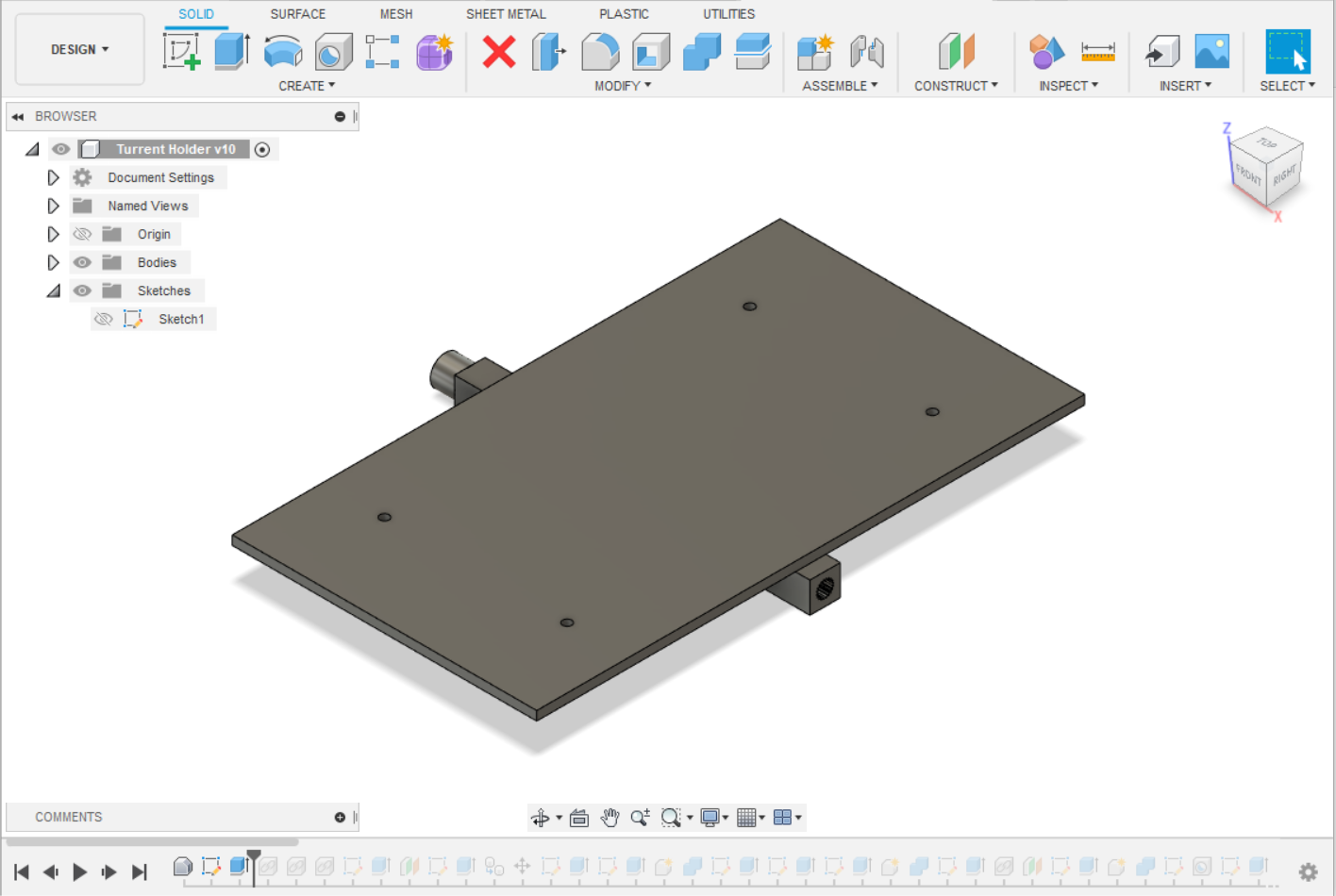Select the Revolve tool
This screenshot has height=896, width=1336.
283,52
